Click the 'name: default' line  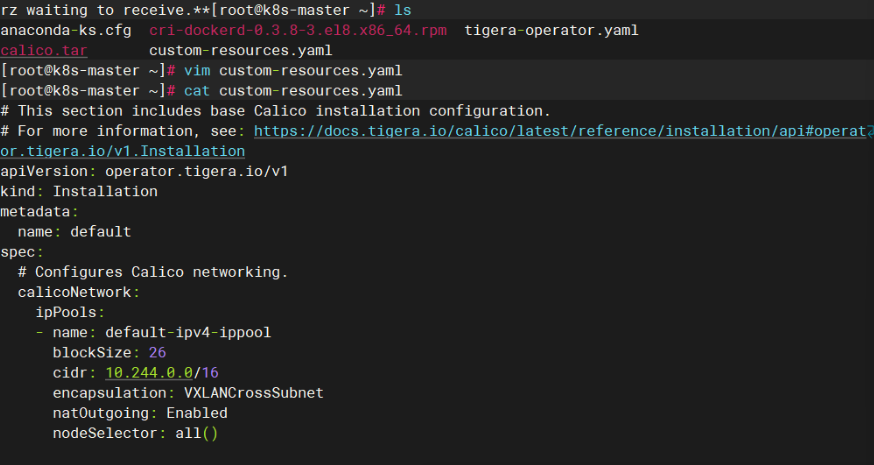tap(74, 231)
